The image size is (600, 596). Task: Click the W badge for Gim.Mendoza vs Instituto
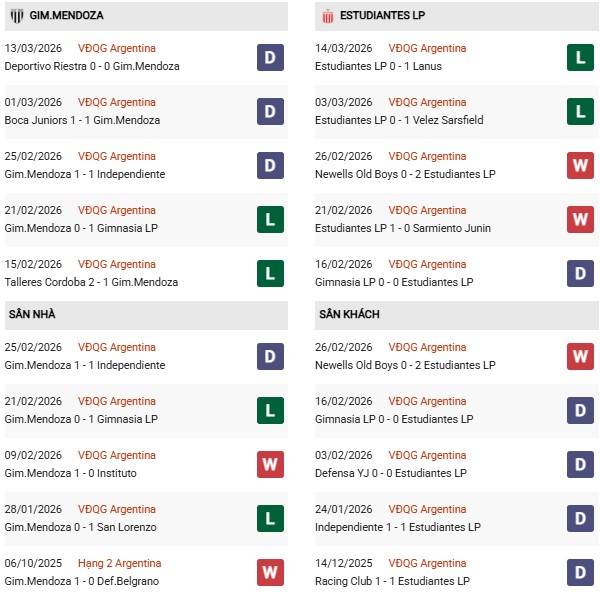point(270,465)
